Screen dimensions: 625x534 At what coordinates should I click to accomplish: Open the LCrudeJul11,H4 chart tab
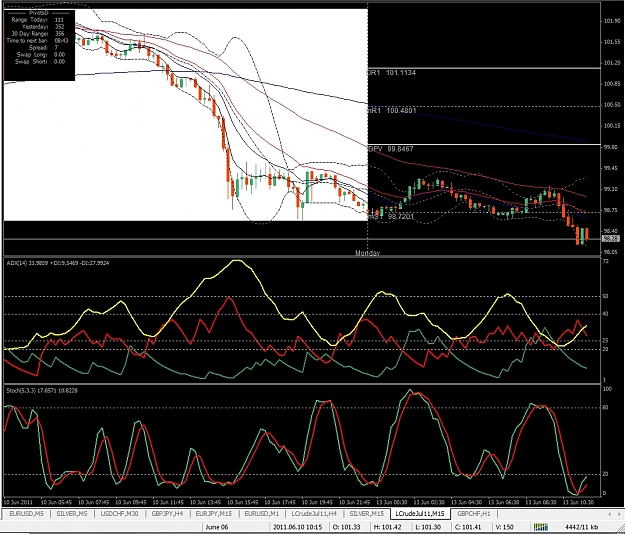coord(314,514)
